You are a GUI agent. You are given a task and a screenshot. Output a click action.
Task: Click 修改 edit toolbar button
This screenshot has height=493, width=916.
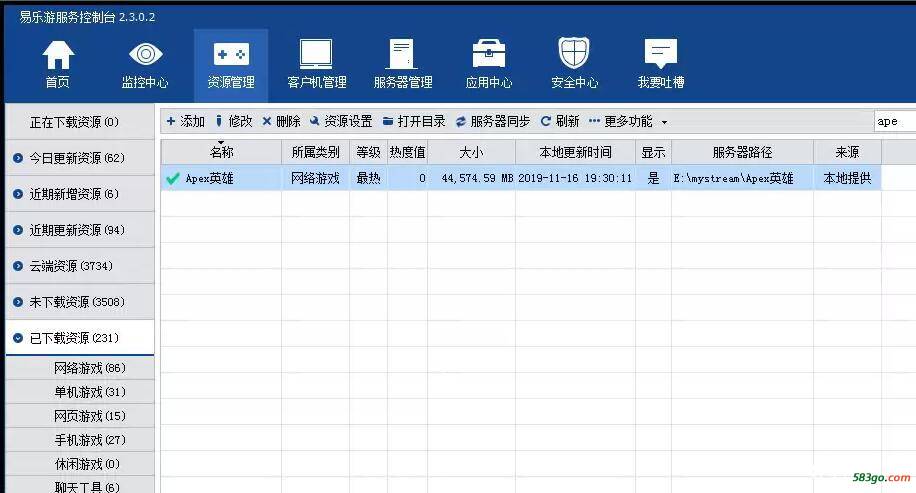pos(234,121)
